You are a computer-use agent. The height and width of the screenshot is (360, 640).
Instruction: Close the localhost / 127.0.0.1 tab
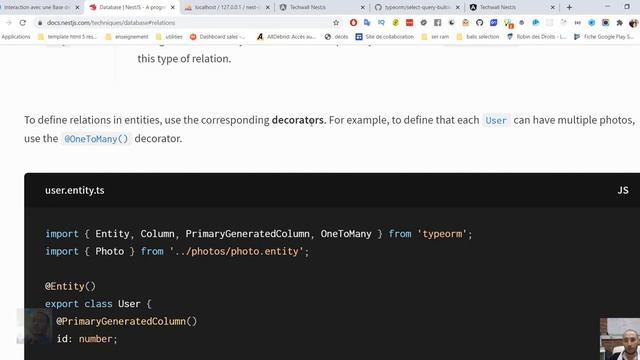pos(268,7)
